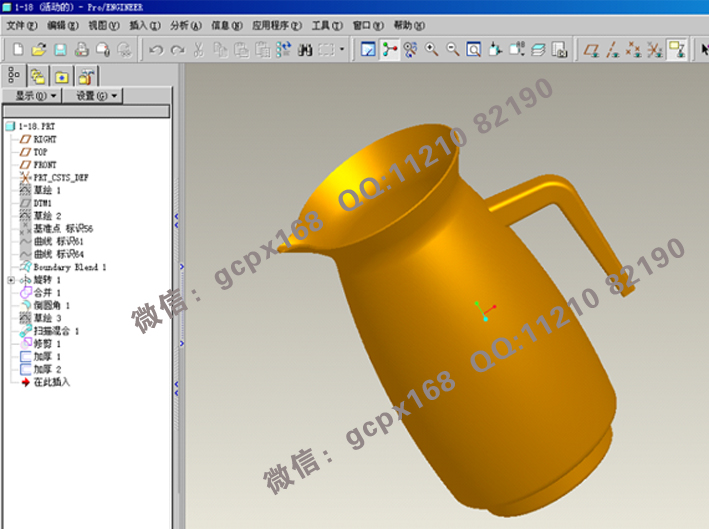Select the 扫描混合 1 feature
Screen dimensions: 709x529
pos(56,330)
